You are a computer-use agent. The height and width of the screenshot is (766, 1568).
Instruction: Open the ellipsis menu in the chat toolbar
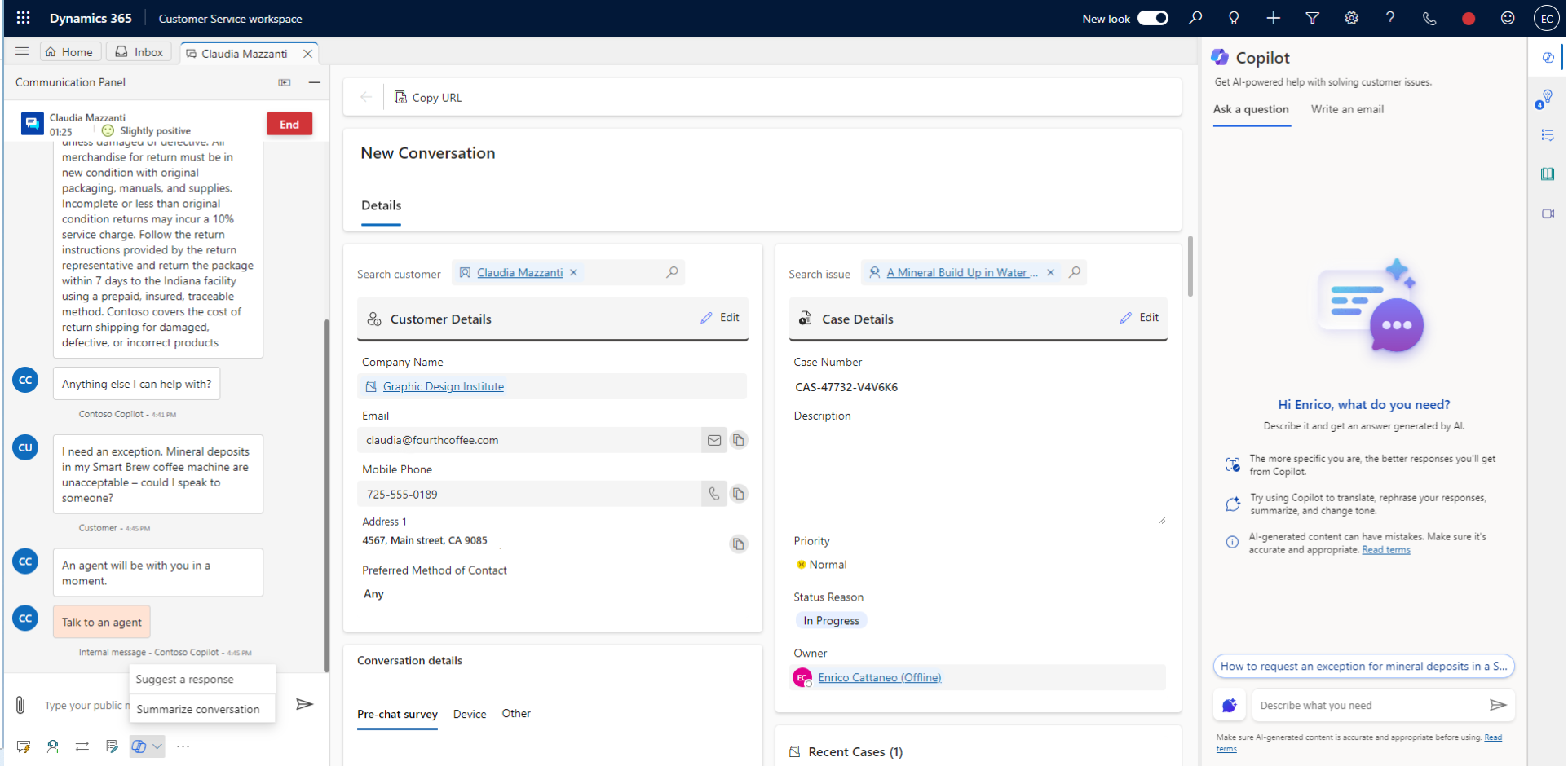point(183,746)
